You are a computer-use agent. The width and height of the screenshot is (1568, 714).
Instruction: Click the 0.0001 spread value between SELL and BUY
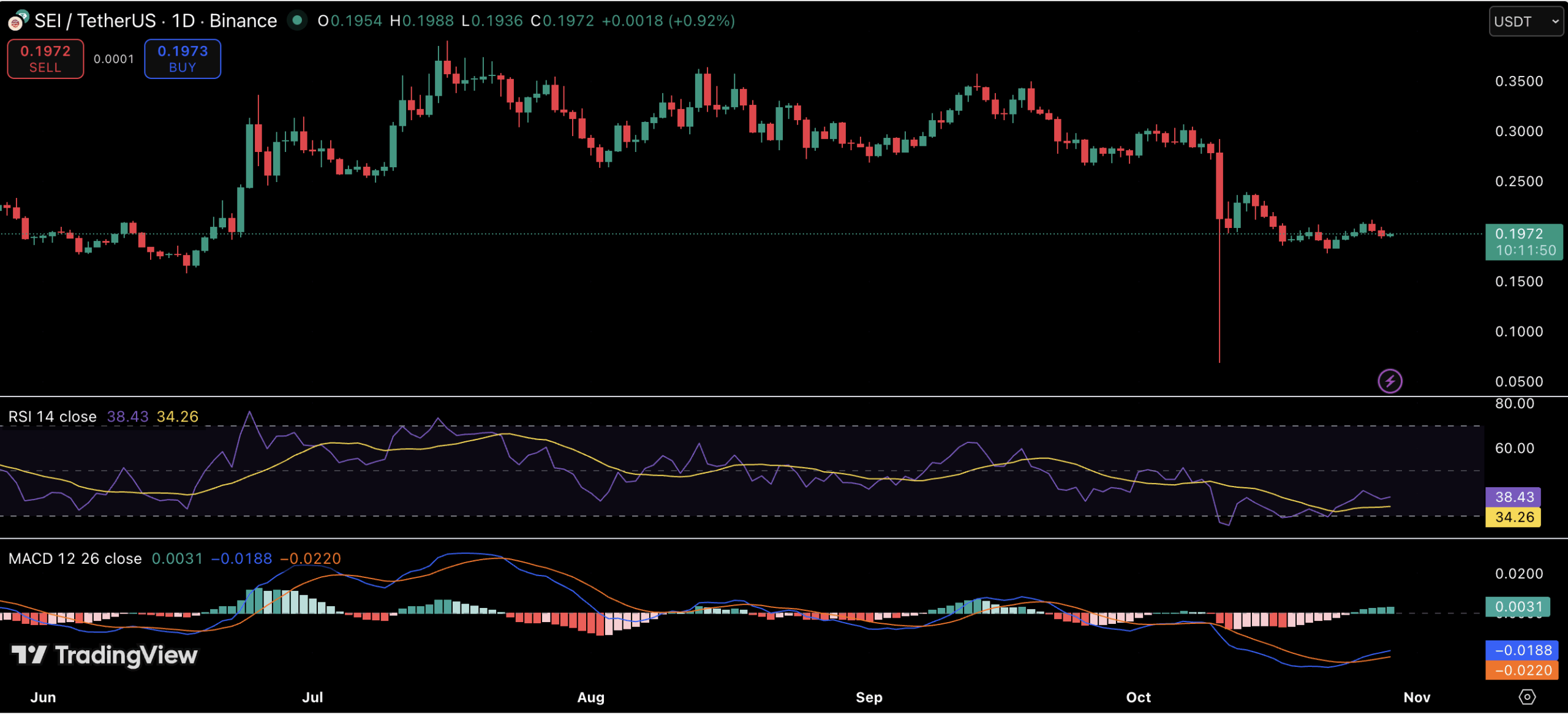113,59
